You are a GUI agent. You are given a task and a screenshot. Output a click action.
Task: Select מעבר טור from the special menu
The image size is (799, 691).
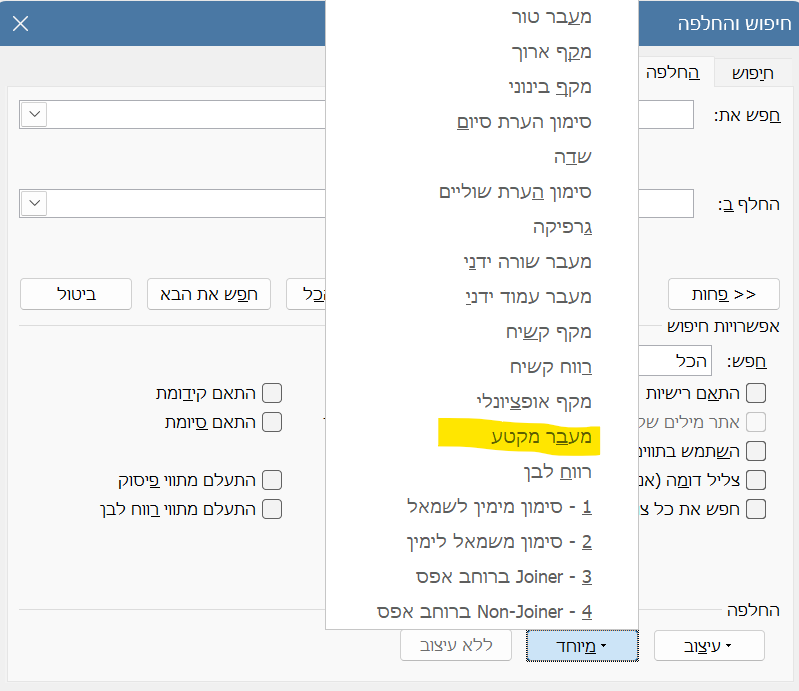[551, 17]
